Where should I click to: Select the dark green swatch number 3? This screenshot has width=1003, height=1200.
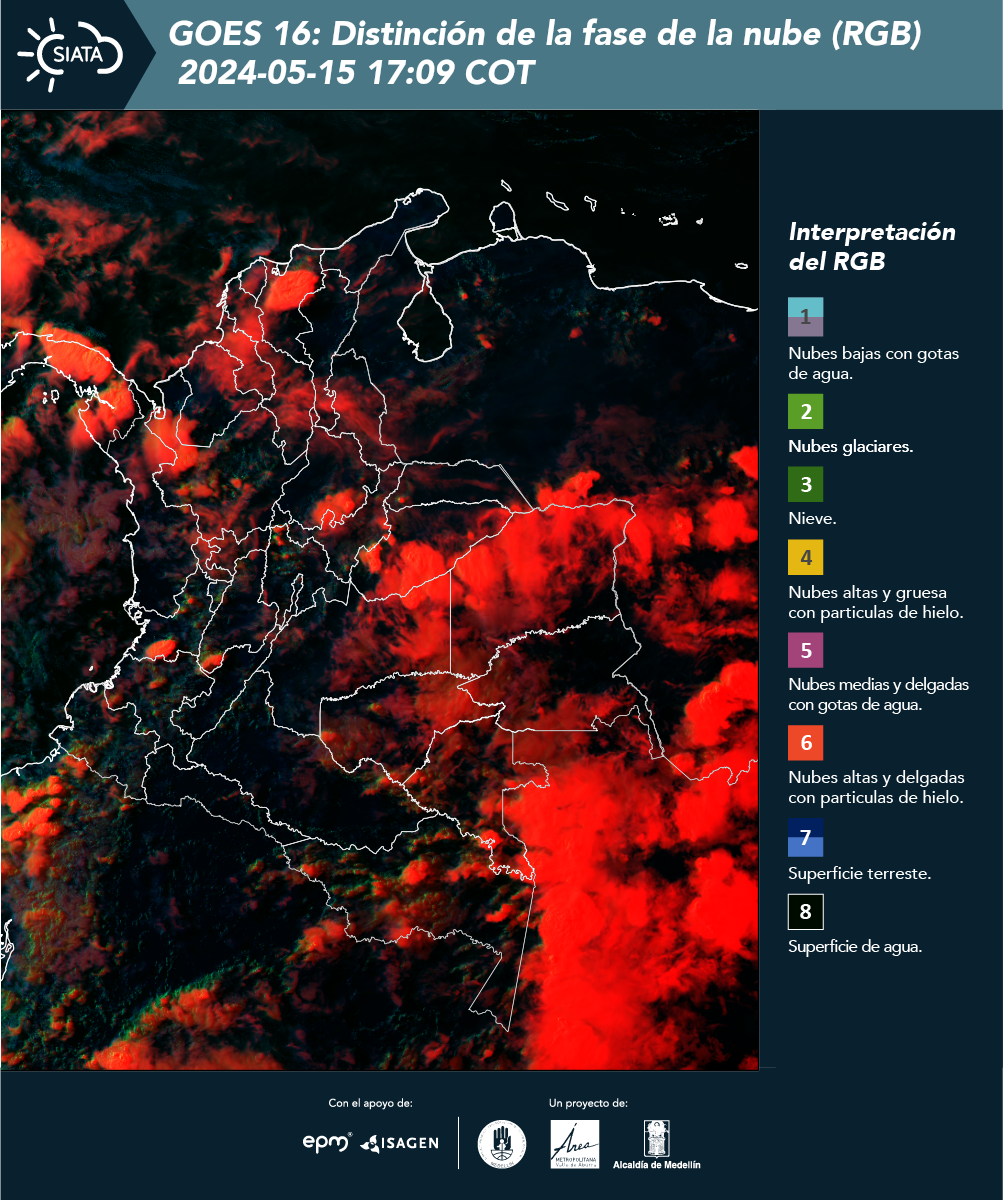(805, 485)
